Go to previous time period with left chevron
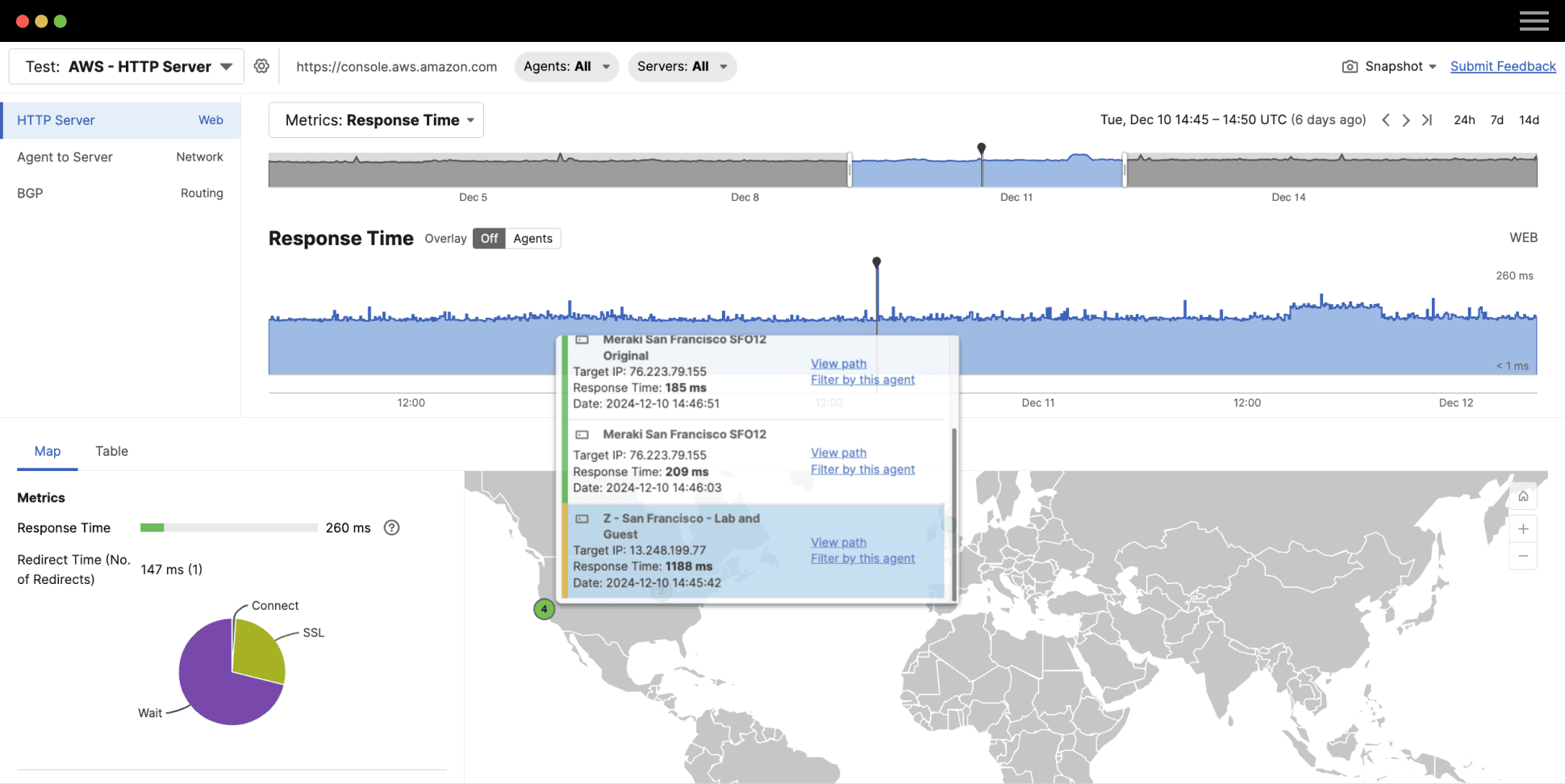The height and width of the screenshot is (784, 1565). click(x=1385, y=119)
